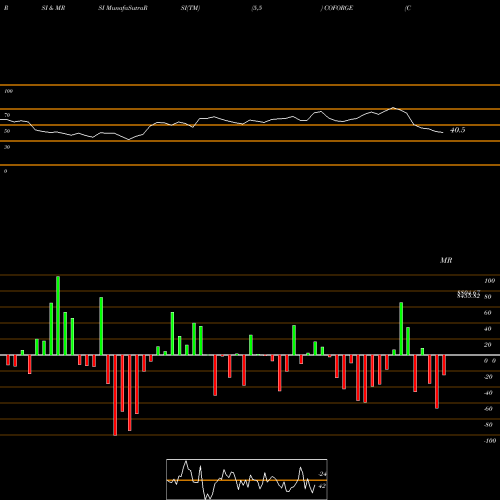Click the end point of the white RSI line
The width and height of the screenshot is (500, 500).
443,133
